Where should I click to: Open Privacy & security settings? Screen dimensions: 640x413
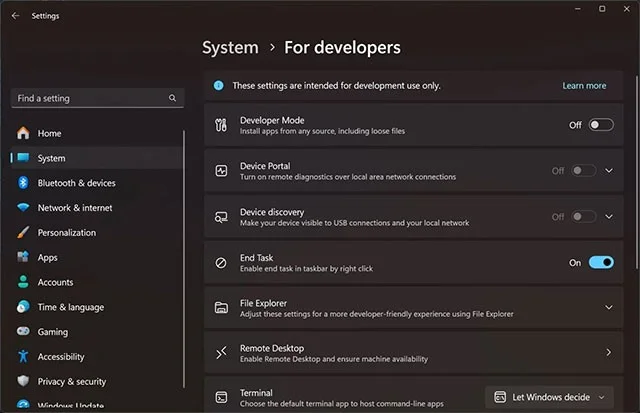pos(97,382)
